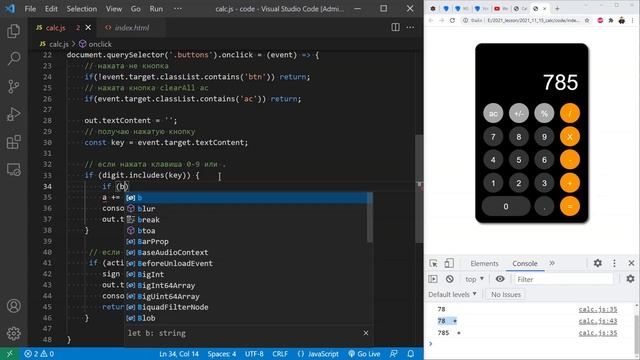The width and height of the screenshot is (640, 360).
Task: Open Problems via errors and warnings indicator
Action: 39,354
